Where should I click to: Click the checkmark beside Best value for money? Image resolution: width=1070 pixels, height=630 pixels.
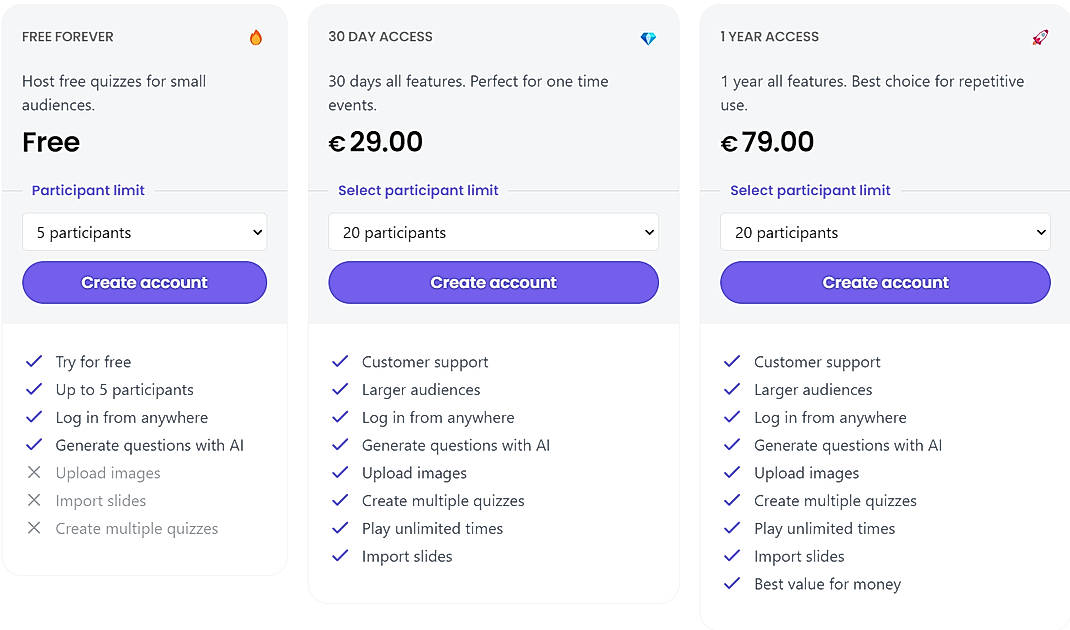732,584
